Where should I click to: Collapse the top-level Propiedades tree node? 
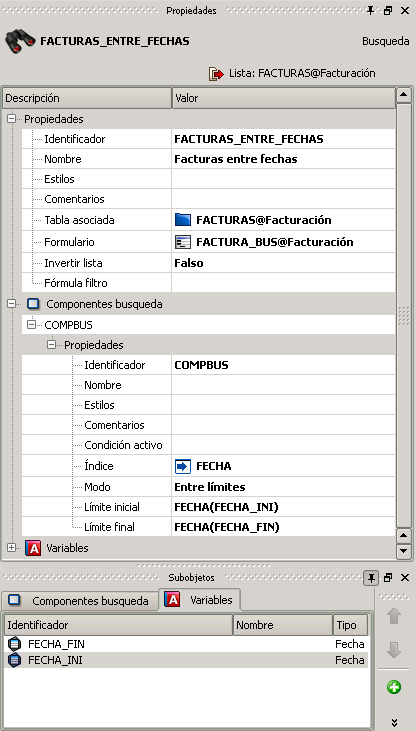click(12, 119)
